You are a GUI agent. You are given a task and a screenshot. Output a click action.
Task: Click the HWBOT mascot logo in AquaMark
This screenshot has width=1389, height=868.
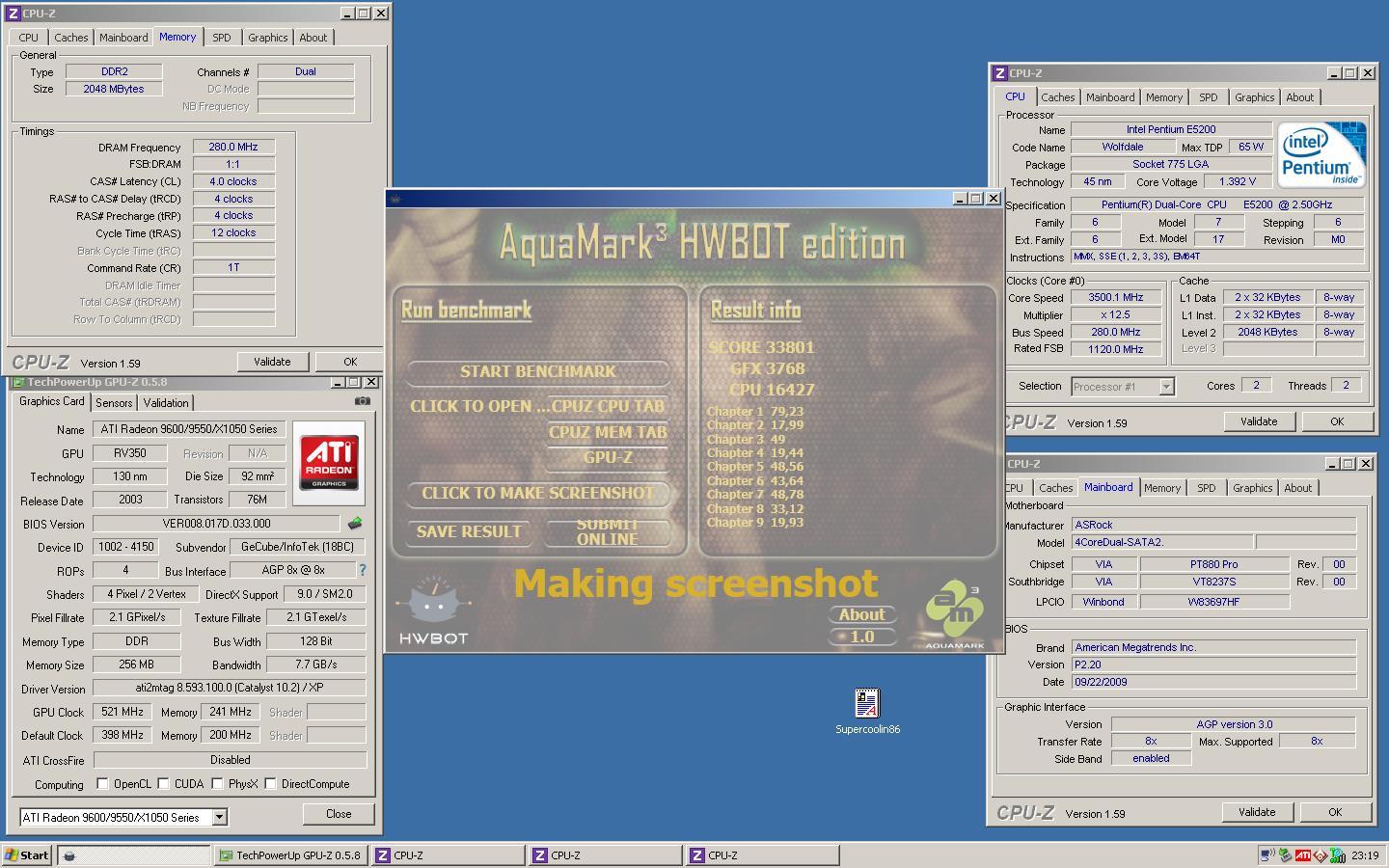434,611
